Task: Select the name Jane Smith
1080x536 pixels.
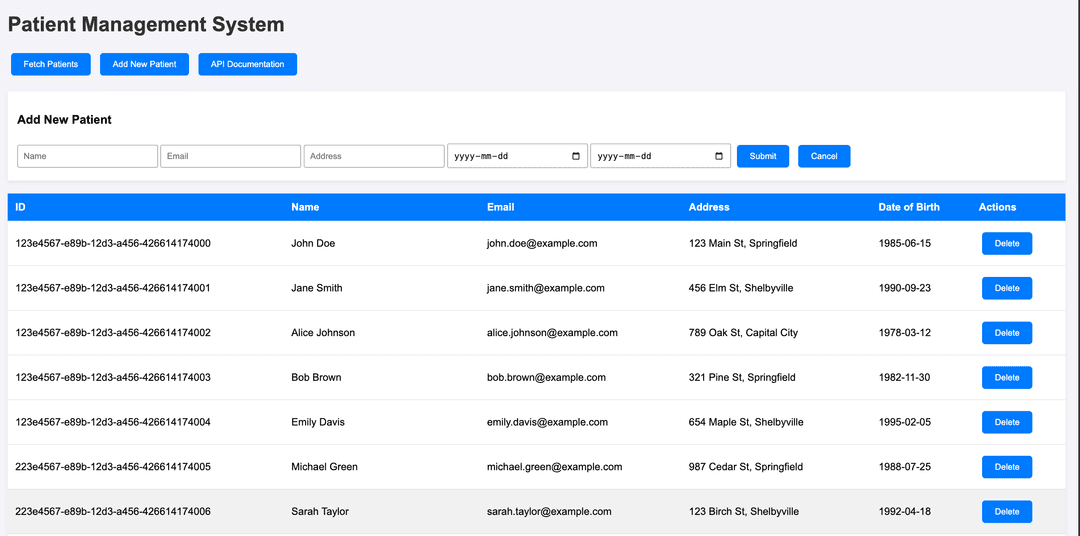Action: tap(317, 288)
